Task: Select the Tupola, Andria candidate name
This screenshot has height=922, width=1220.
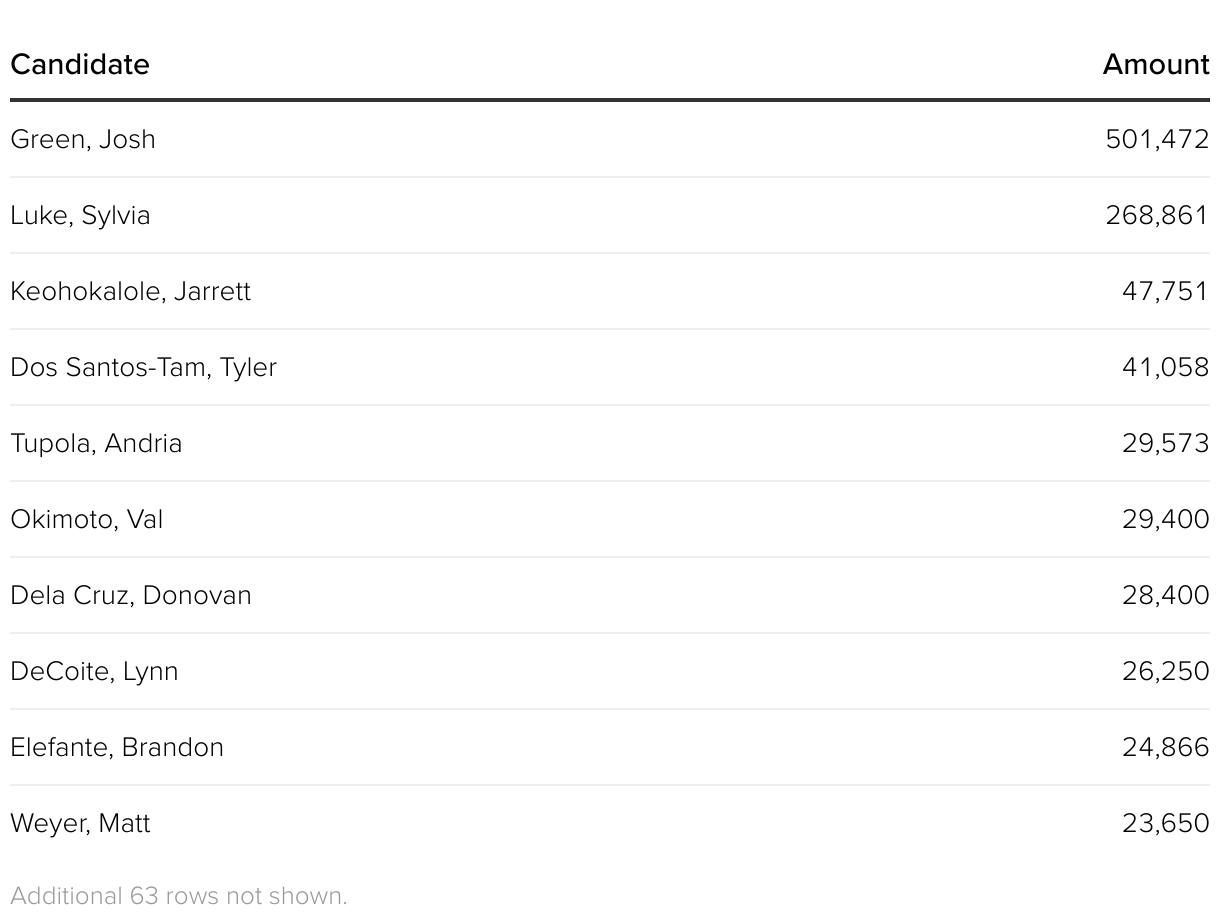Action: 96,443
